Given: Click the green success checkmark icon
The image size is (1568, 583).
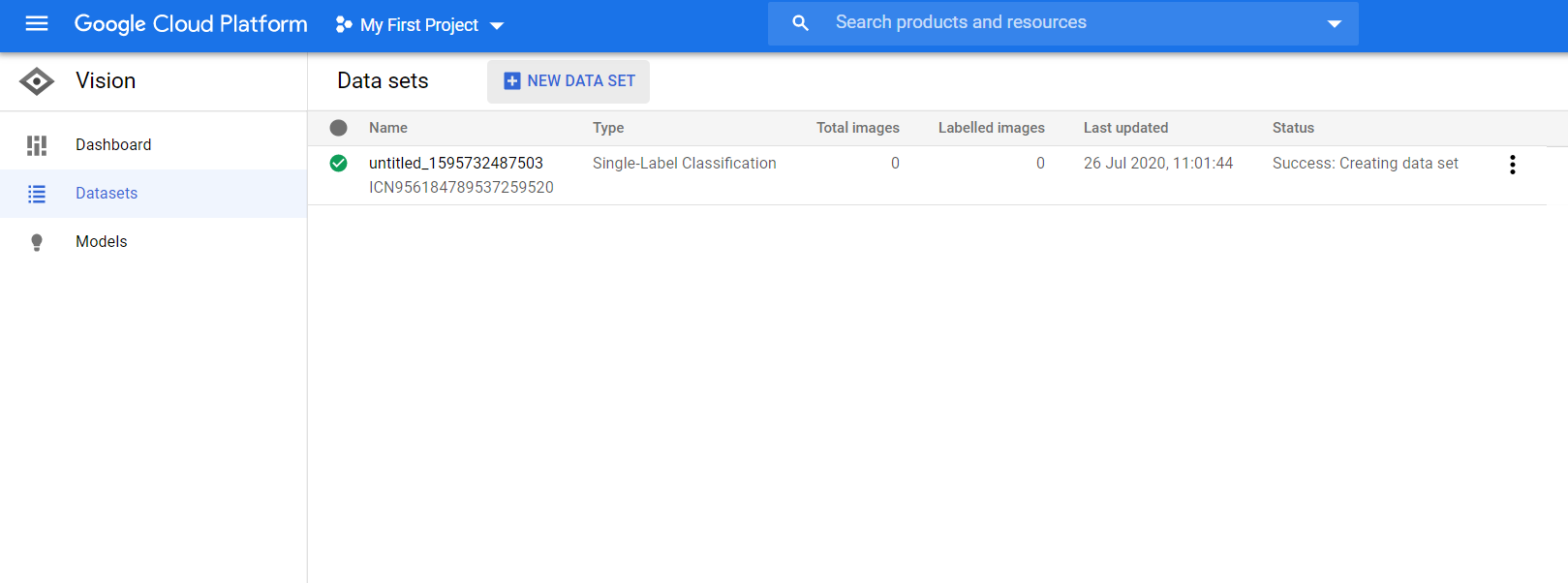Looking at the screenshot, I should [x=338, y=163].
